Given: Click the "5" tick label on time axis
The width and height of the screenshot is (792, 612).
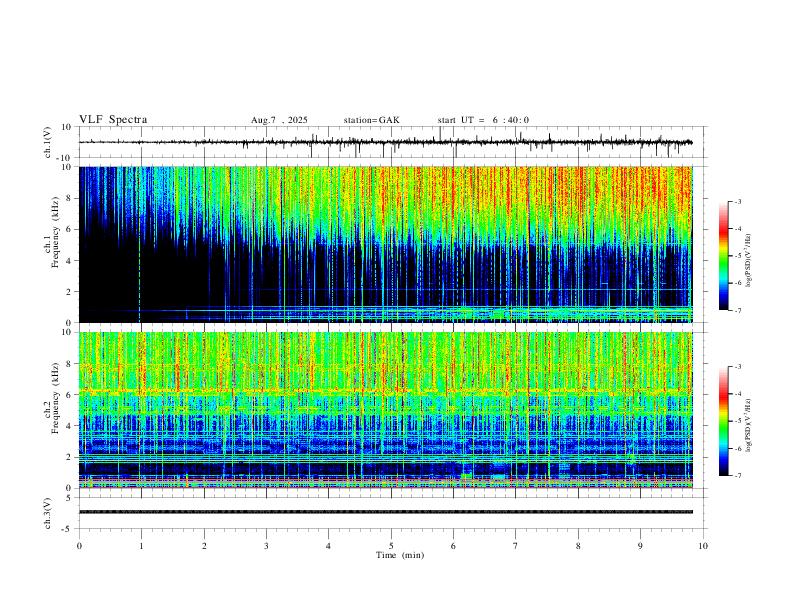Looking at the screenshot, I should pos(391,546).
